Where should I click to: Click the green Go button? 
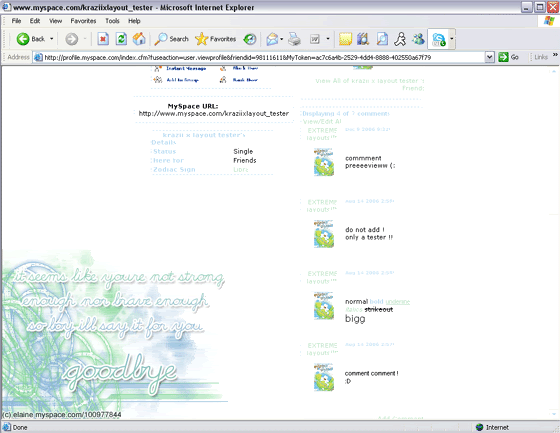(508, 57)
